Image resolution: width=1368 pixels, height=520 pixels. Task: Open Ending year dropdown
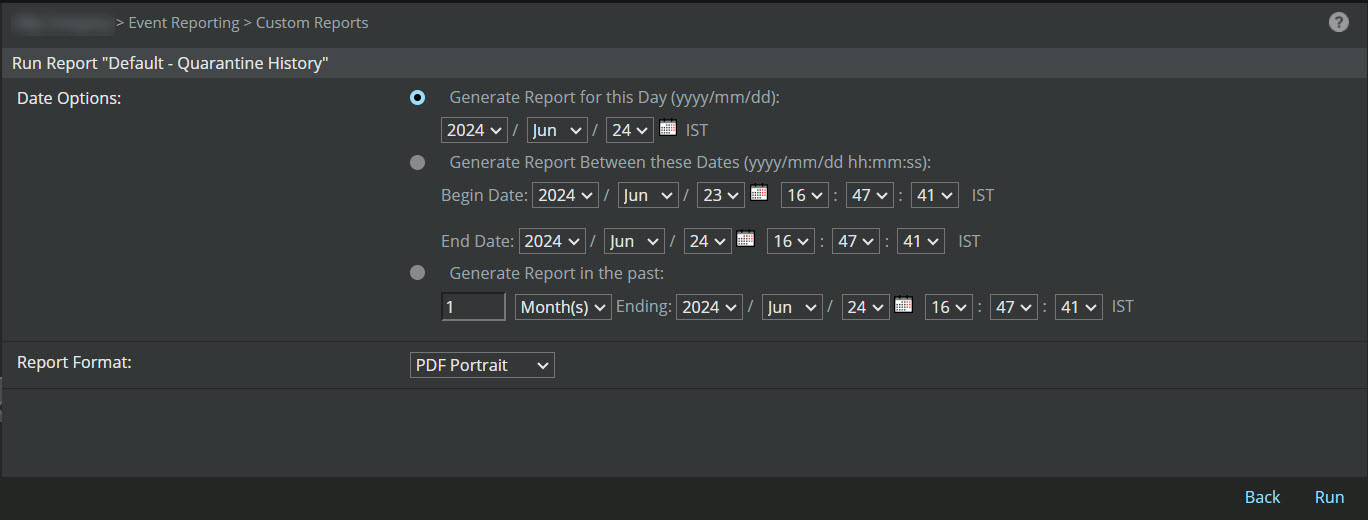(x=709, y=307)
